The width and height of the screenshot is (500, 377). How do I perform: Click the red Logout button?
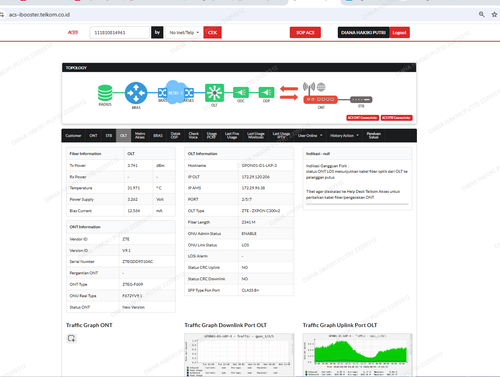click(399, 33)
